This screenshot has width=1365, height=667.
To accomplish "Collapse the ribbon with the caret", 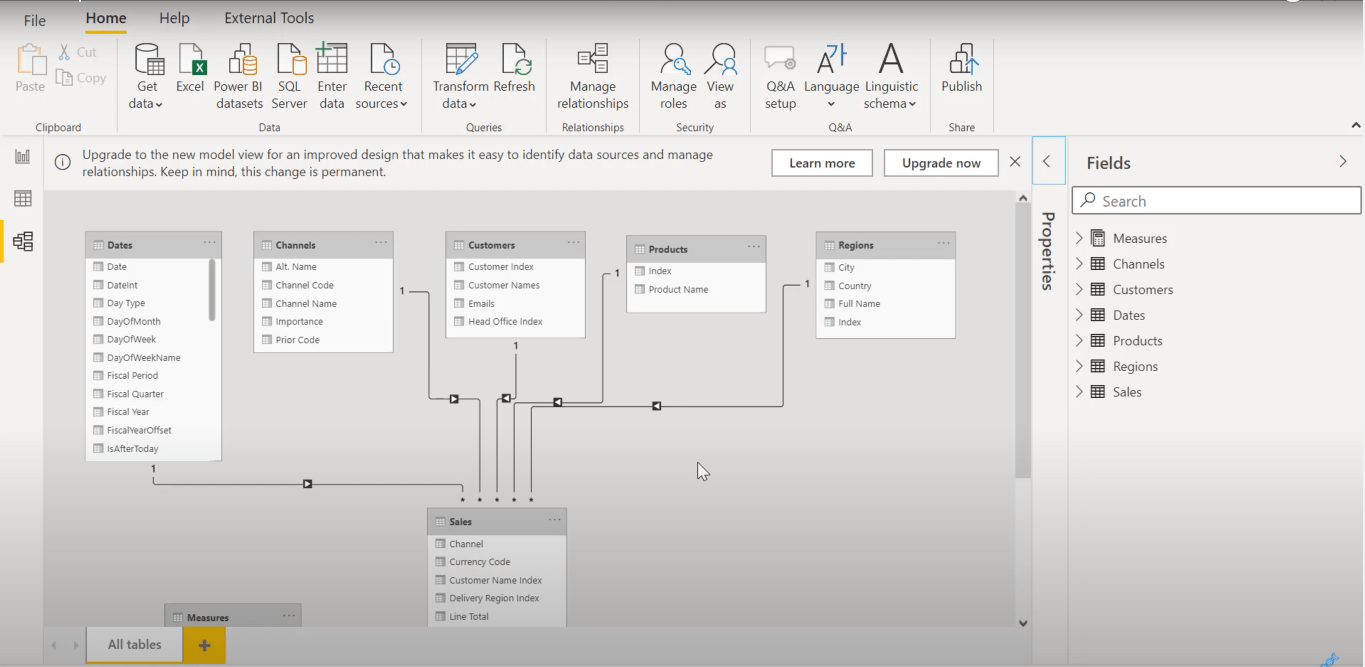I will 1356,126.
